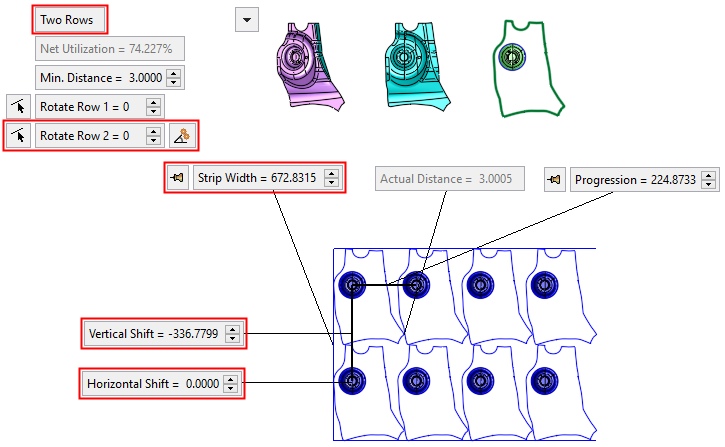Viewport: 725px width, 447px height.
Task: Decrease the Rotate Row 2 angle
Action: point(154,141)
